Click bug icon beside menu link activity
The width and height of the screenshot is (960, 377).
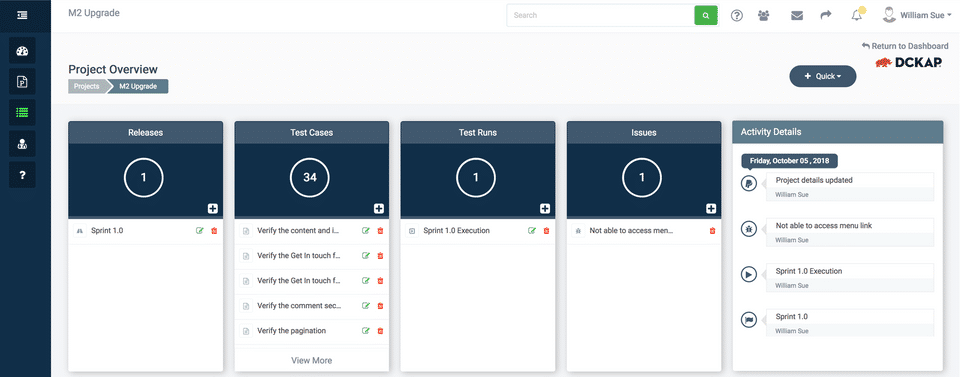tap(749, 229)
